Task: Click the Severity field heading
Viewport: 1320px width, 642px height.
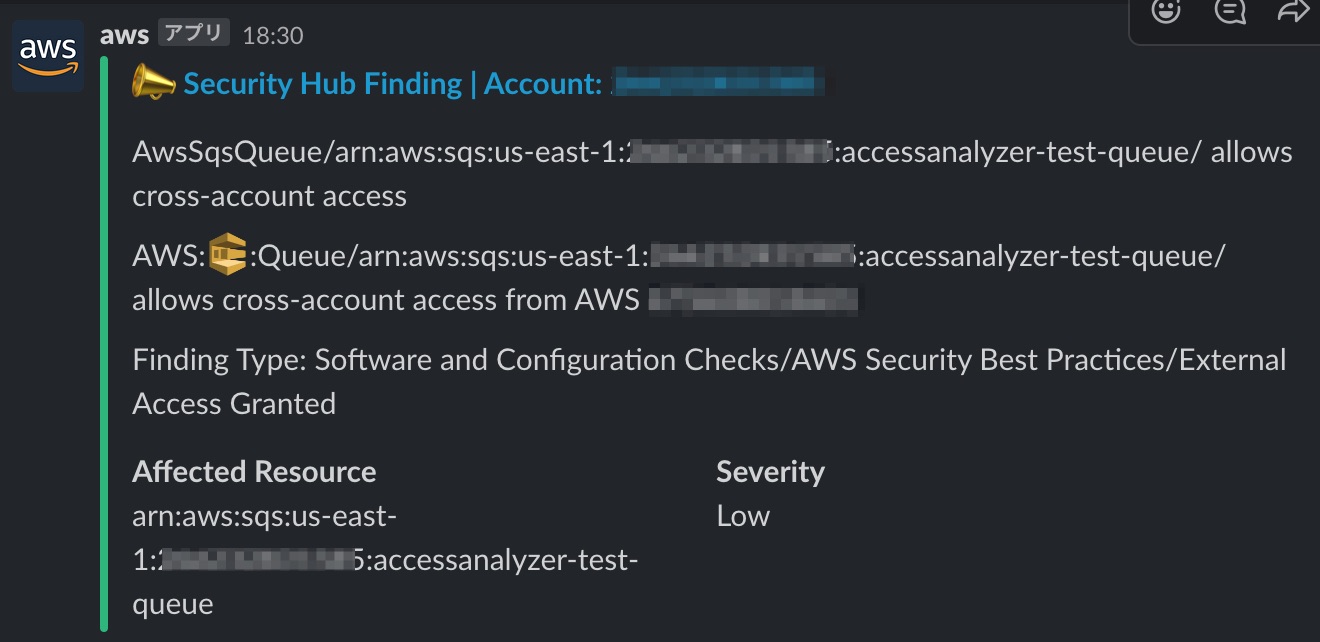Action: [770, 472]
